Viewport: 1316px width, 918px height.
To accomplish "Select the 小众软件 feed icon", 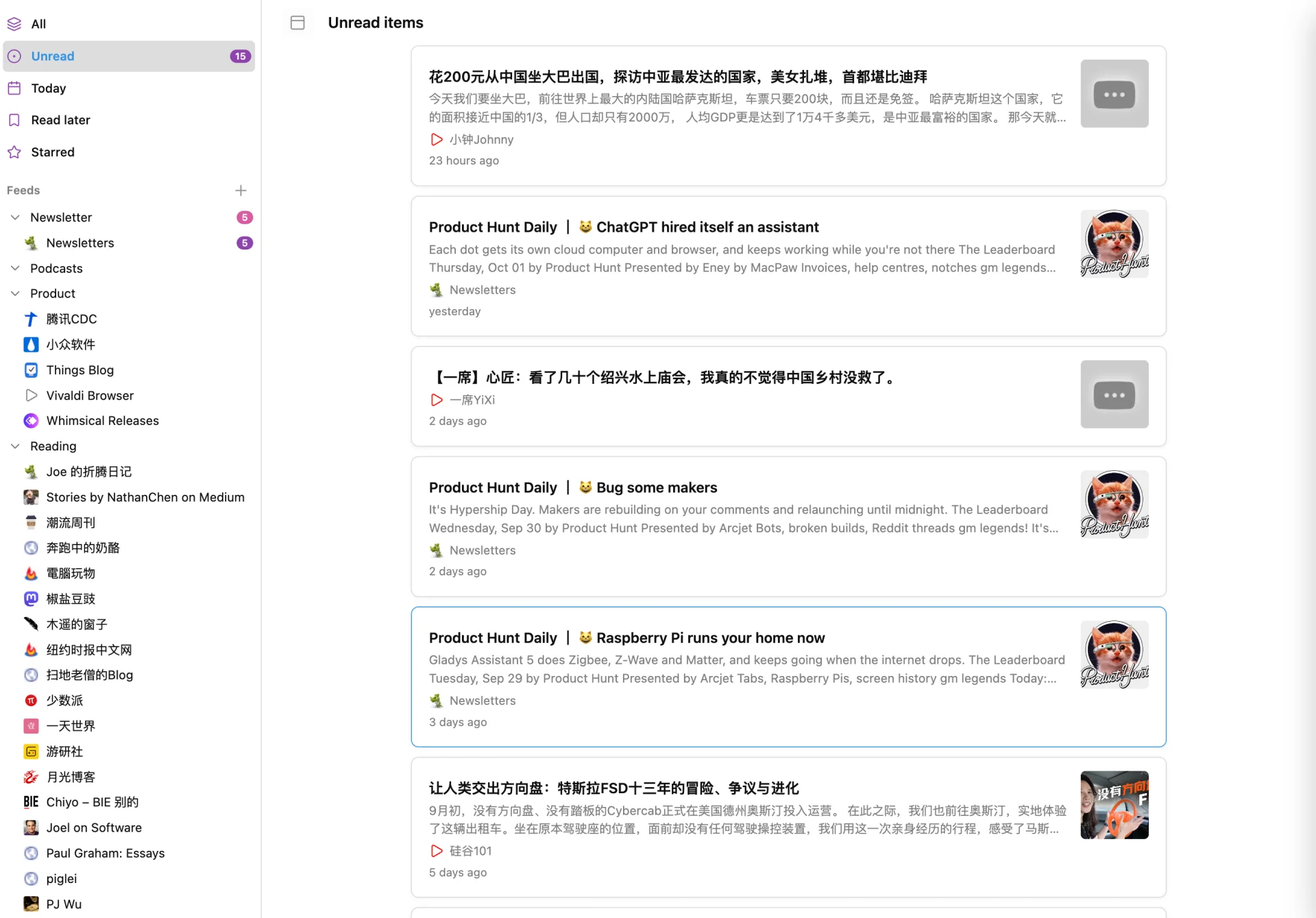I will [x=31, y=344].
